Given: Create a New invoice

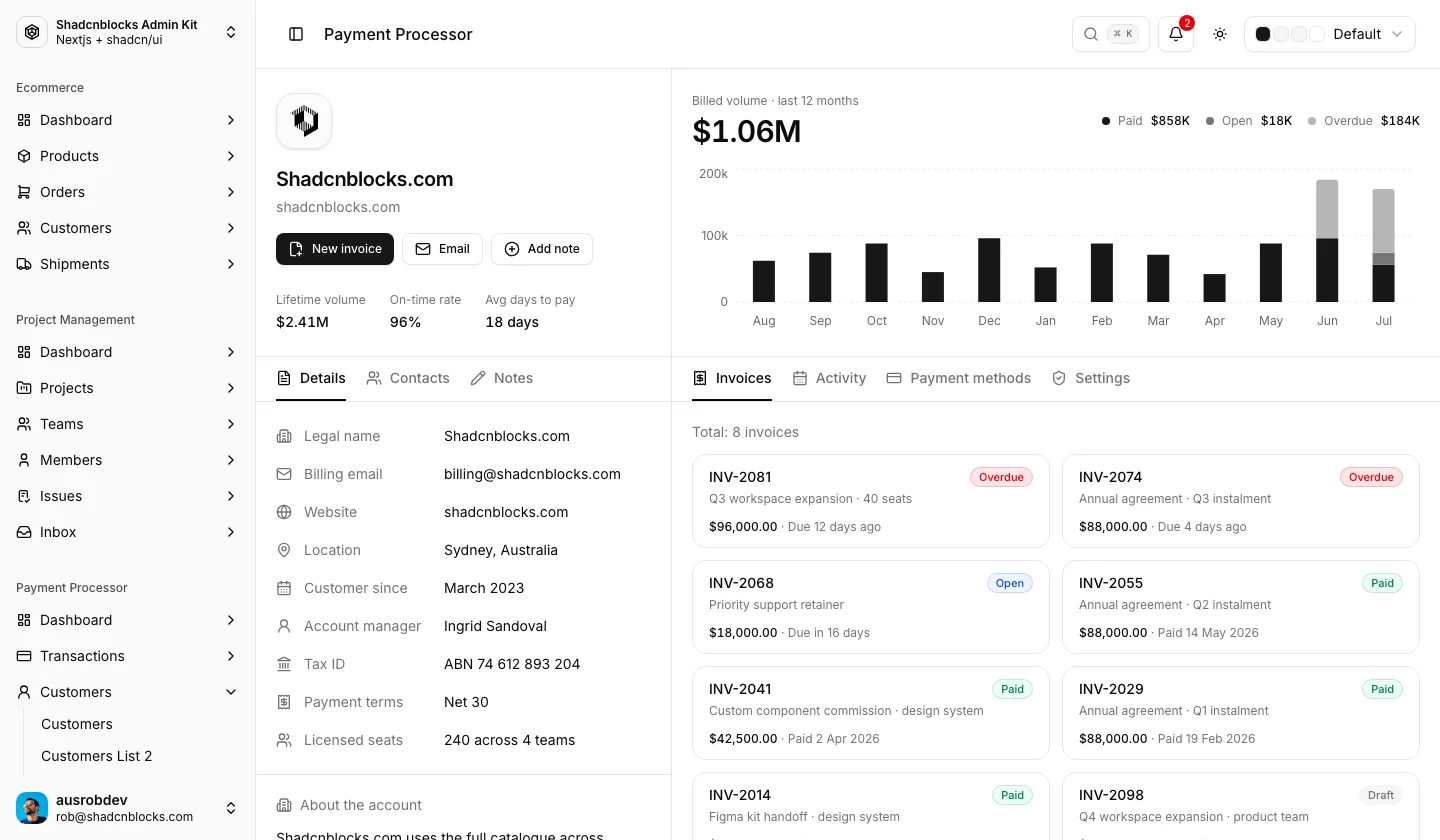Looking at the screenshot, I should coord(335,249).
